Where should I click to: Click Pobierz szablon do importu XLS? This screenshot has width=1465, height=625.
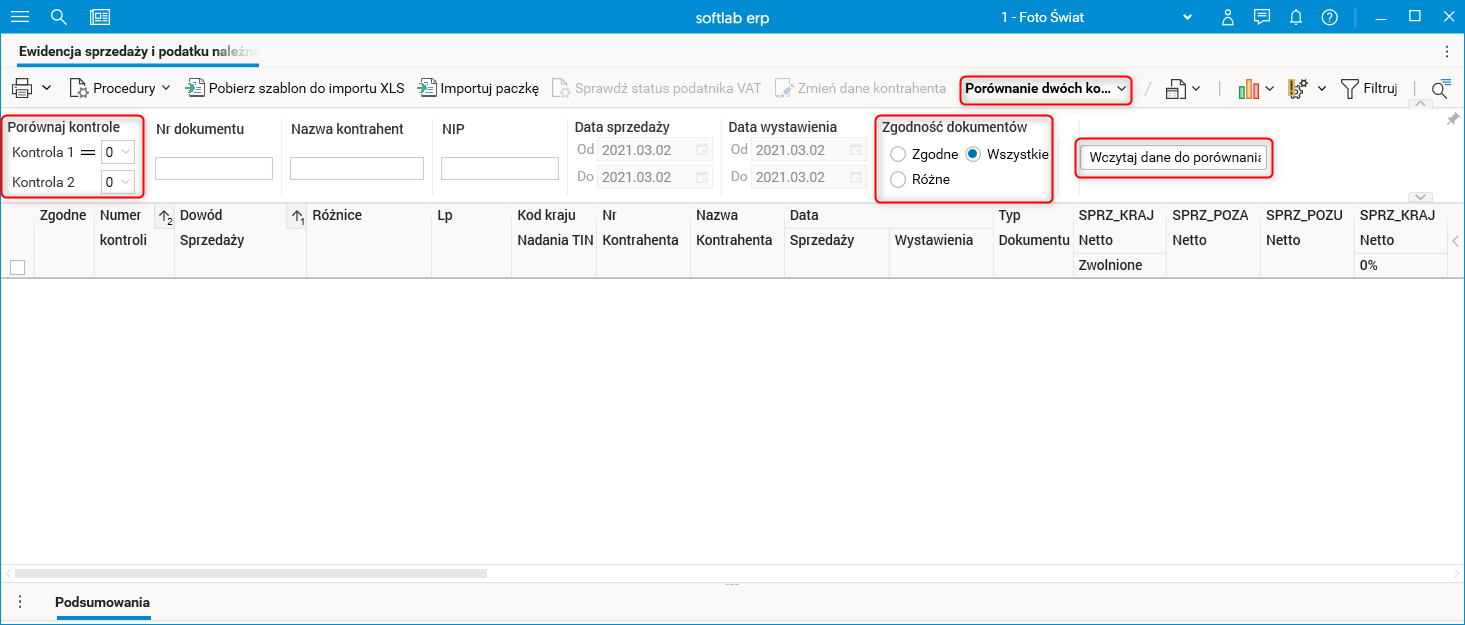pos(295,88)
